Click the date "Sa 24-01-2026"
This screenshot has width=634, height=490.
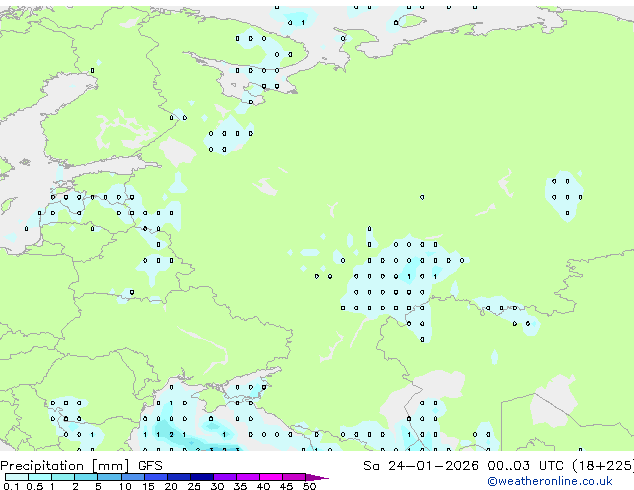coord(421,466)
